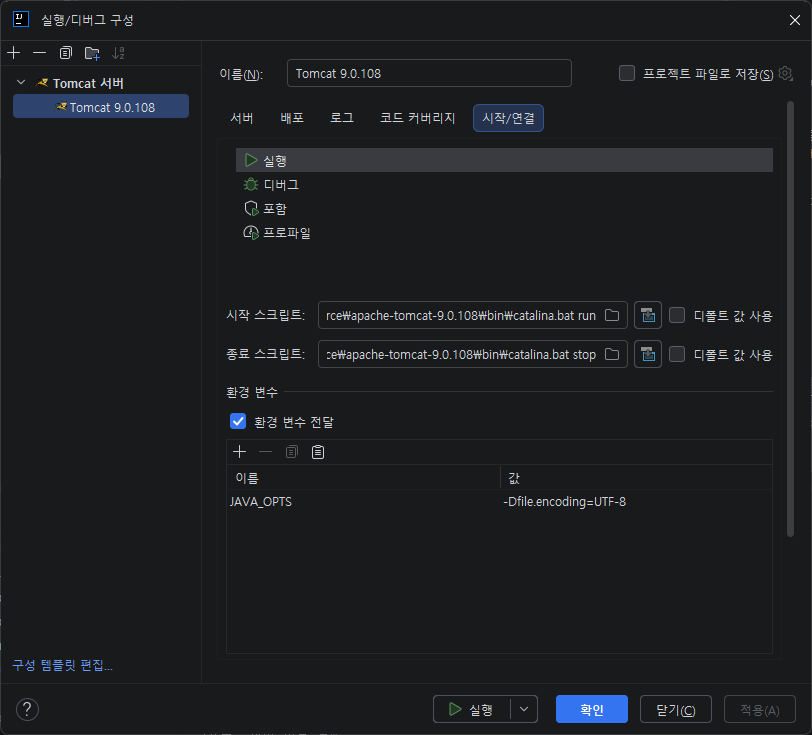Select the 시작/연결 tab

tap(509, 118)
